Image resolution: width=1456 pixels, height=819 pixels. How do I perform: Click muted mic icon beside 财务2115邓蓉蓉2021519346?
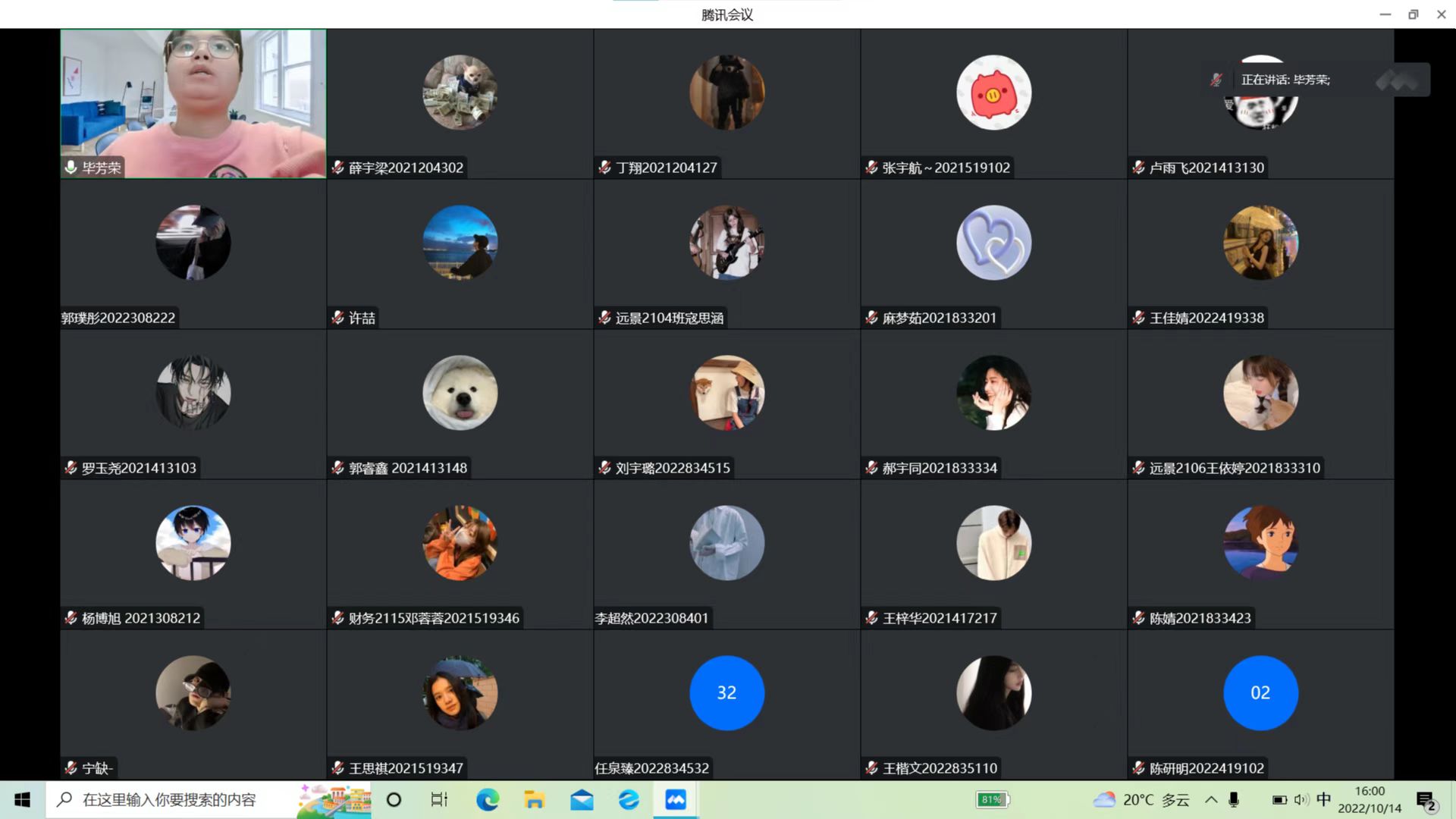(x=338, y=618)
